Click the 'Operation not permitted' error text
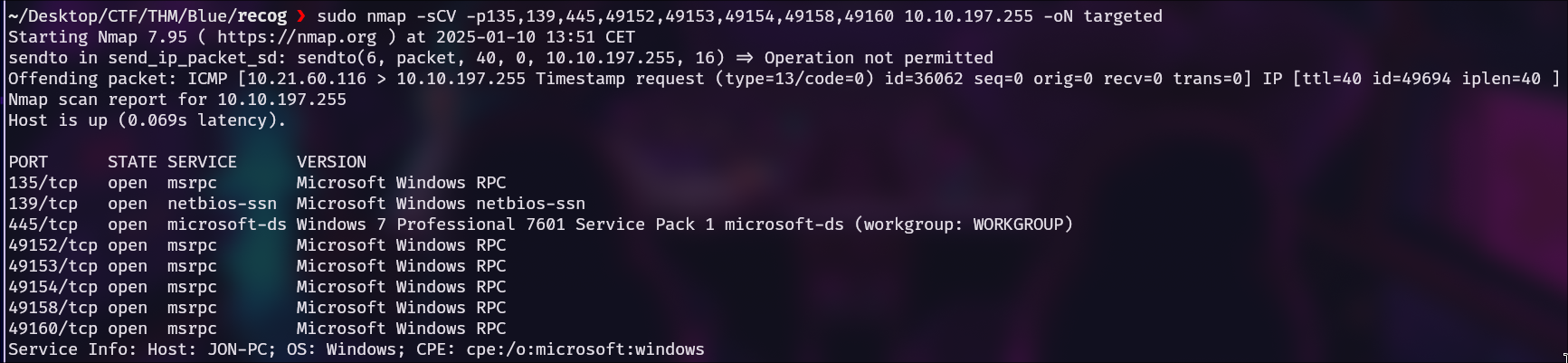 [x=878, y=58]
